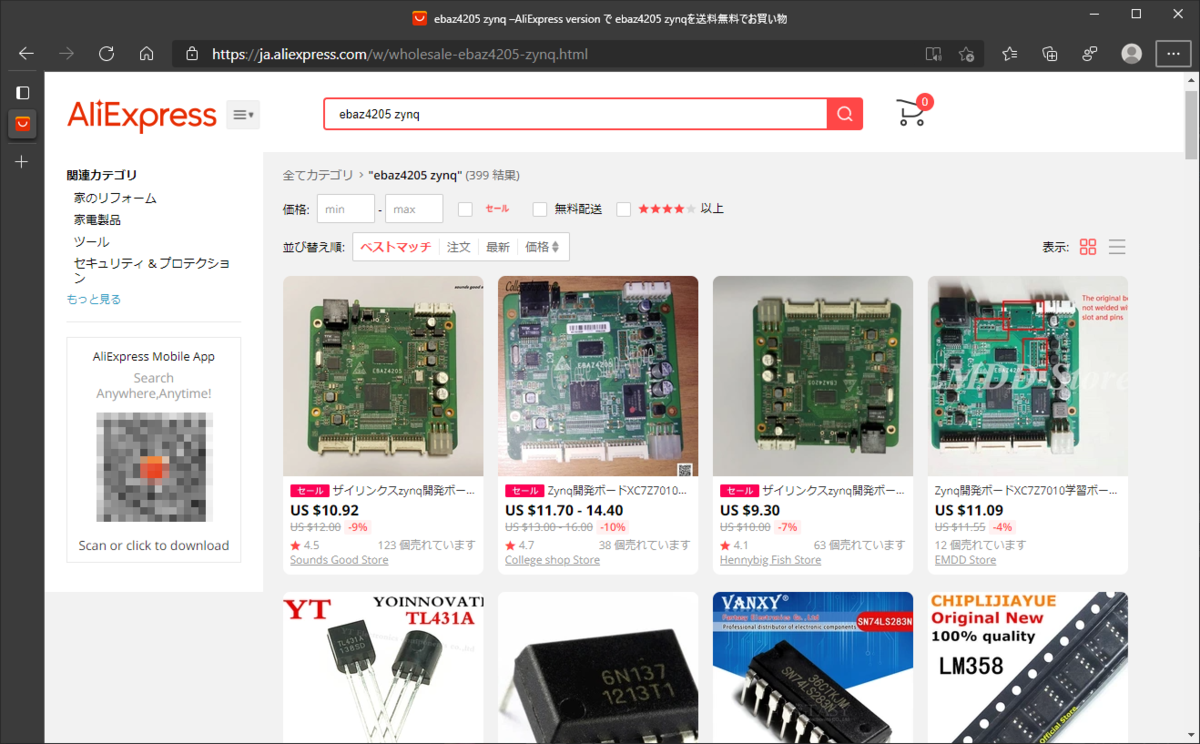The width and height of the screenshot is (1200, 744).
Task: Expand もっと見る categories
Action: click(x=94, y=299)
